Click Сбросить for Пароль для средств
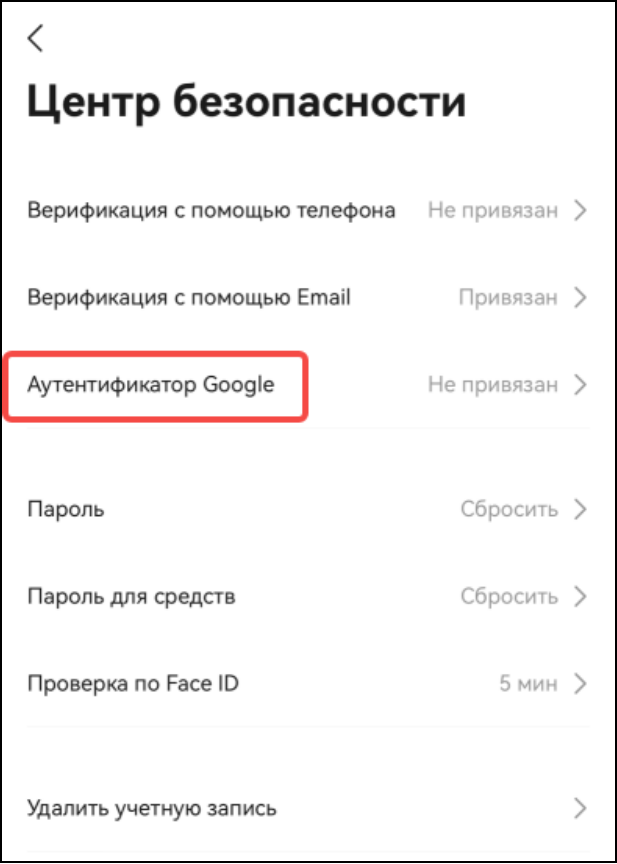 tap(509, 597)
